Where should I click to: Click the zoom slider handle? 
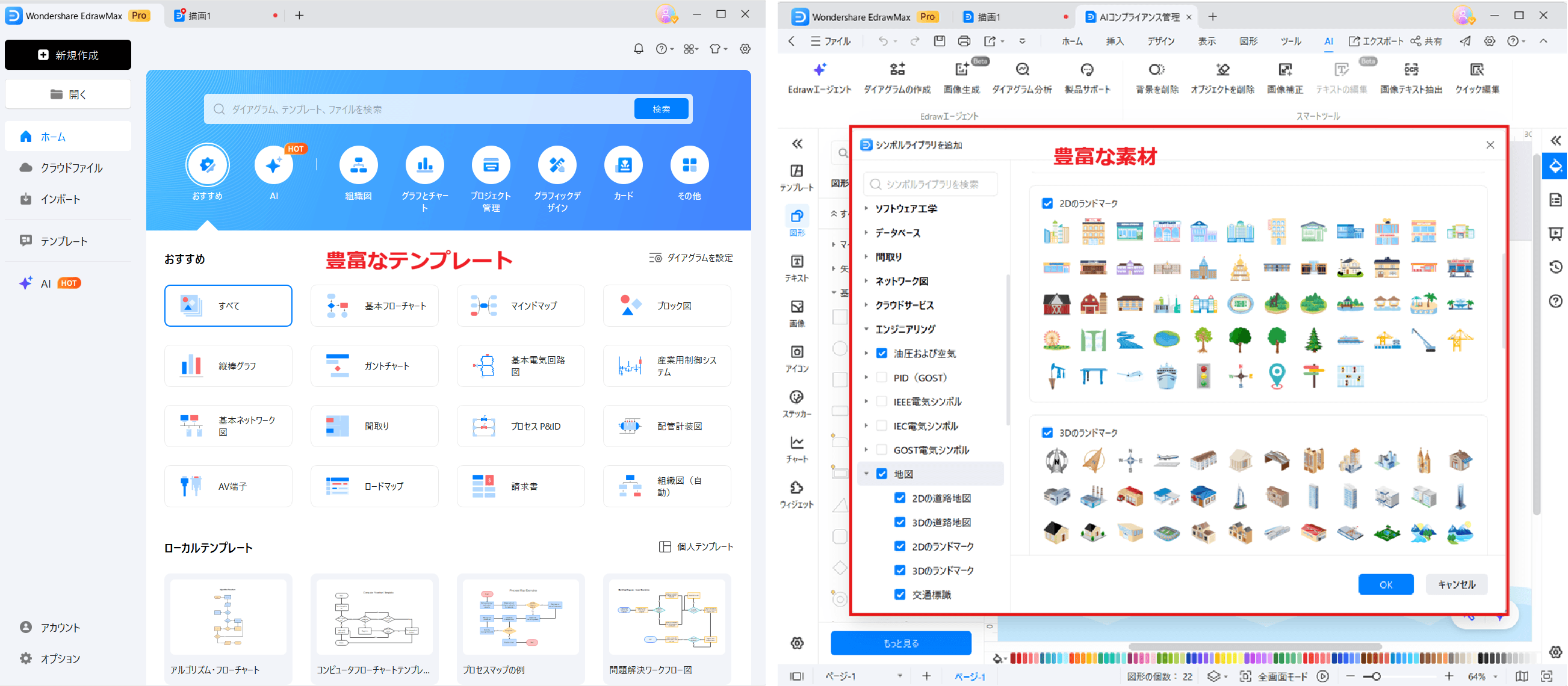pos(1375,676)
